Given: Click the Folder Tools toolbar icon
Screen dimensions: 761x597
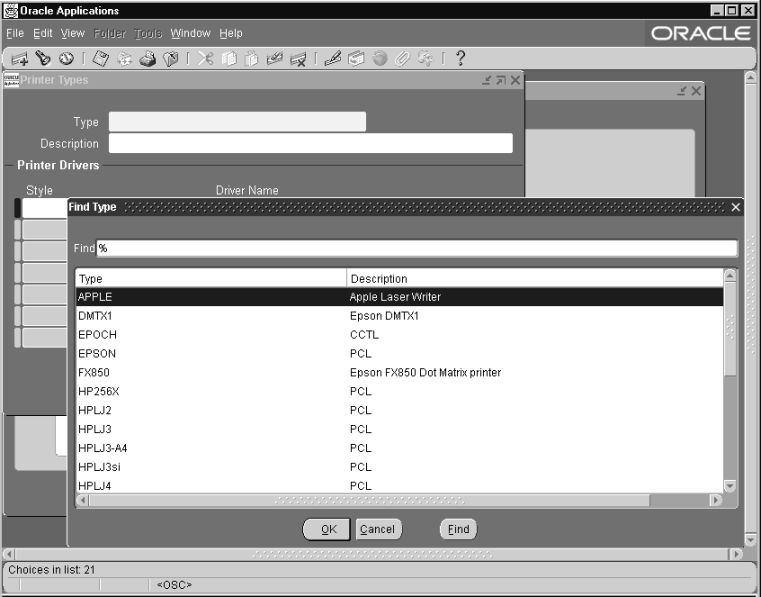Looking at the screenshot, I should tap(426, 59).
